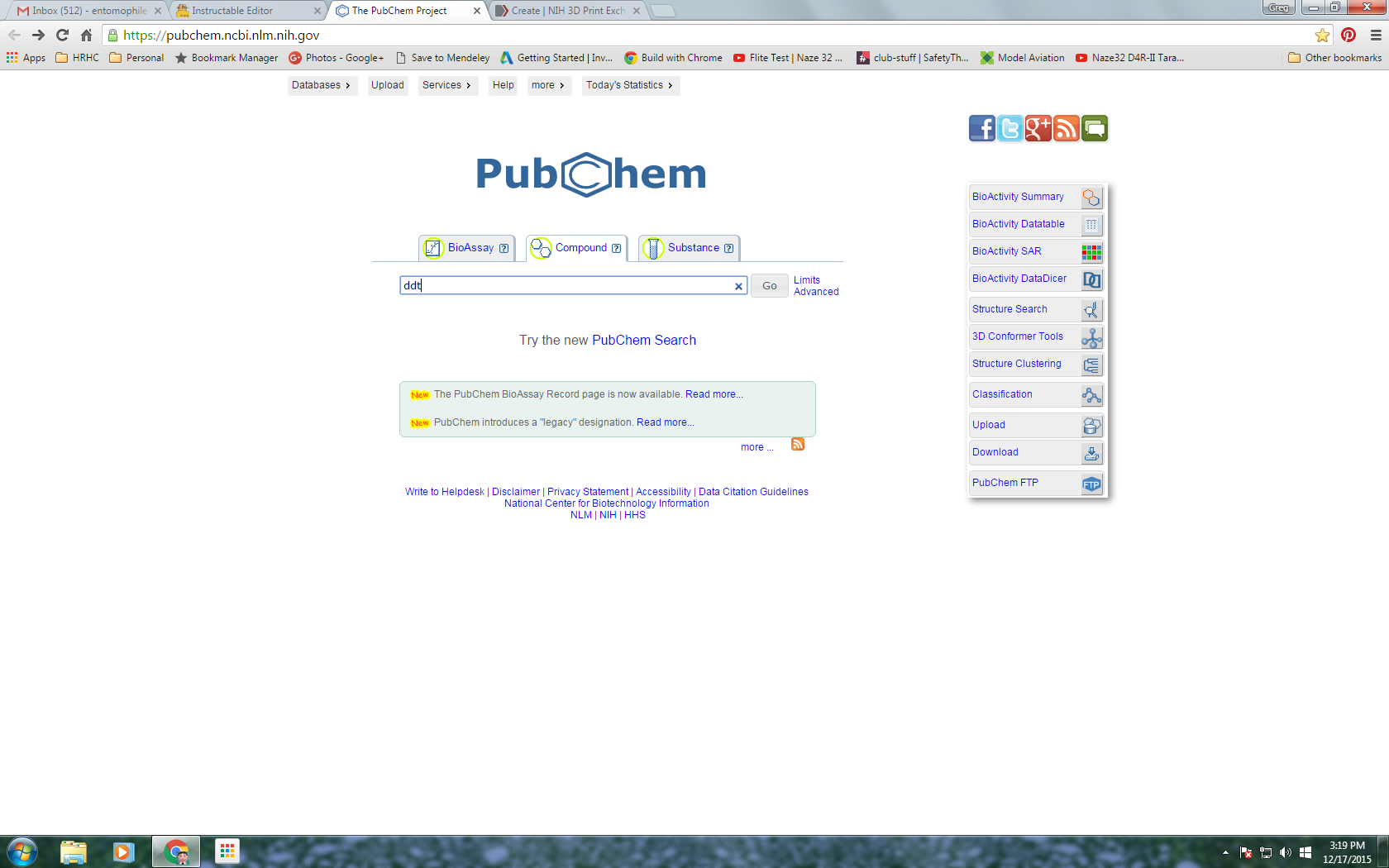Viewport: 1389px width, 868px height.
Task: Open Windows Start button
Action: coord(22,851)
